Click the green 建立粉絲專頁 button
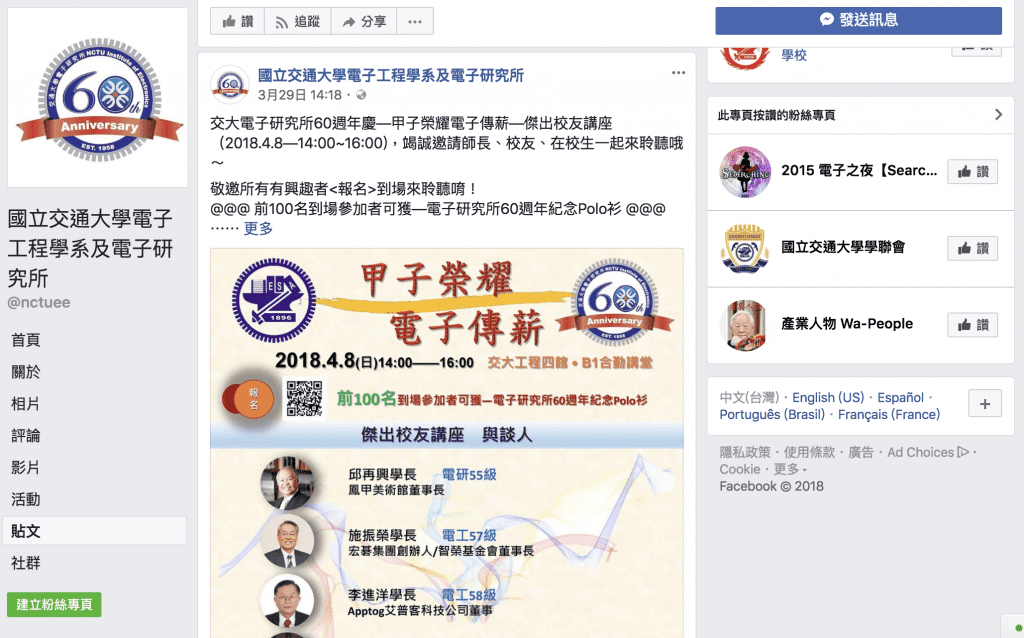 pos(54,605)
